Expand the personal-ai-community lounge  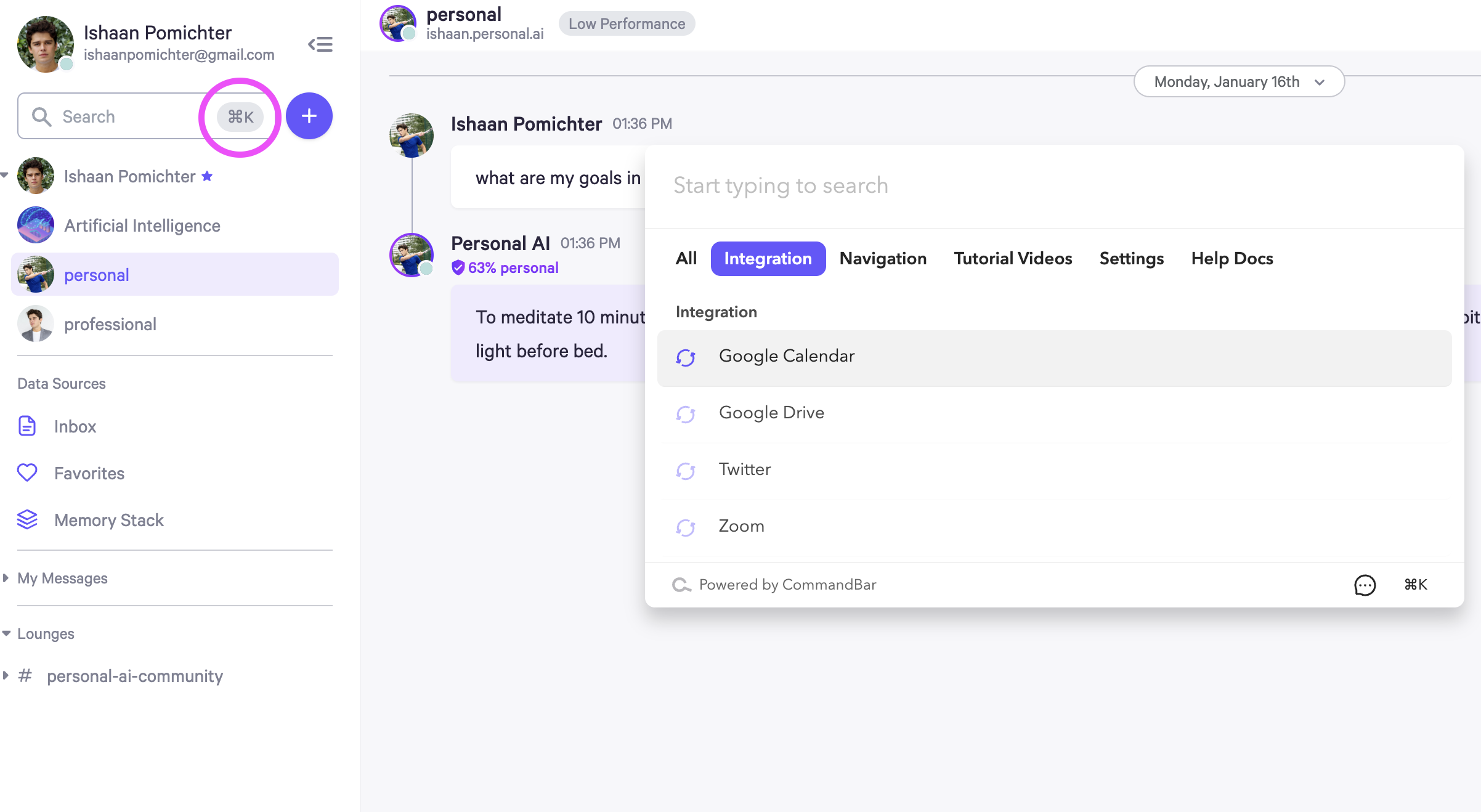click(6, 676)
